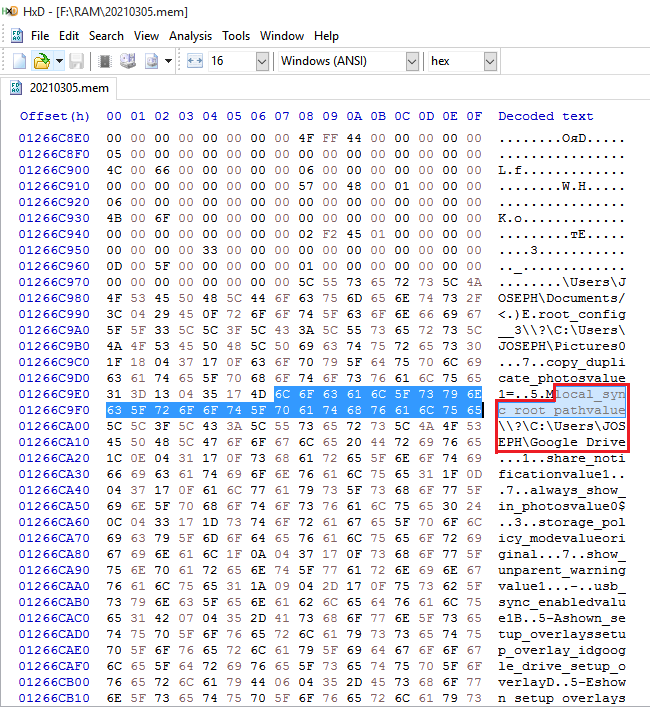
Task: Switch to the 20210305.mem tab
Action: (x=59, y=87)
